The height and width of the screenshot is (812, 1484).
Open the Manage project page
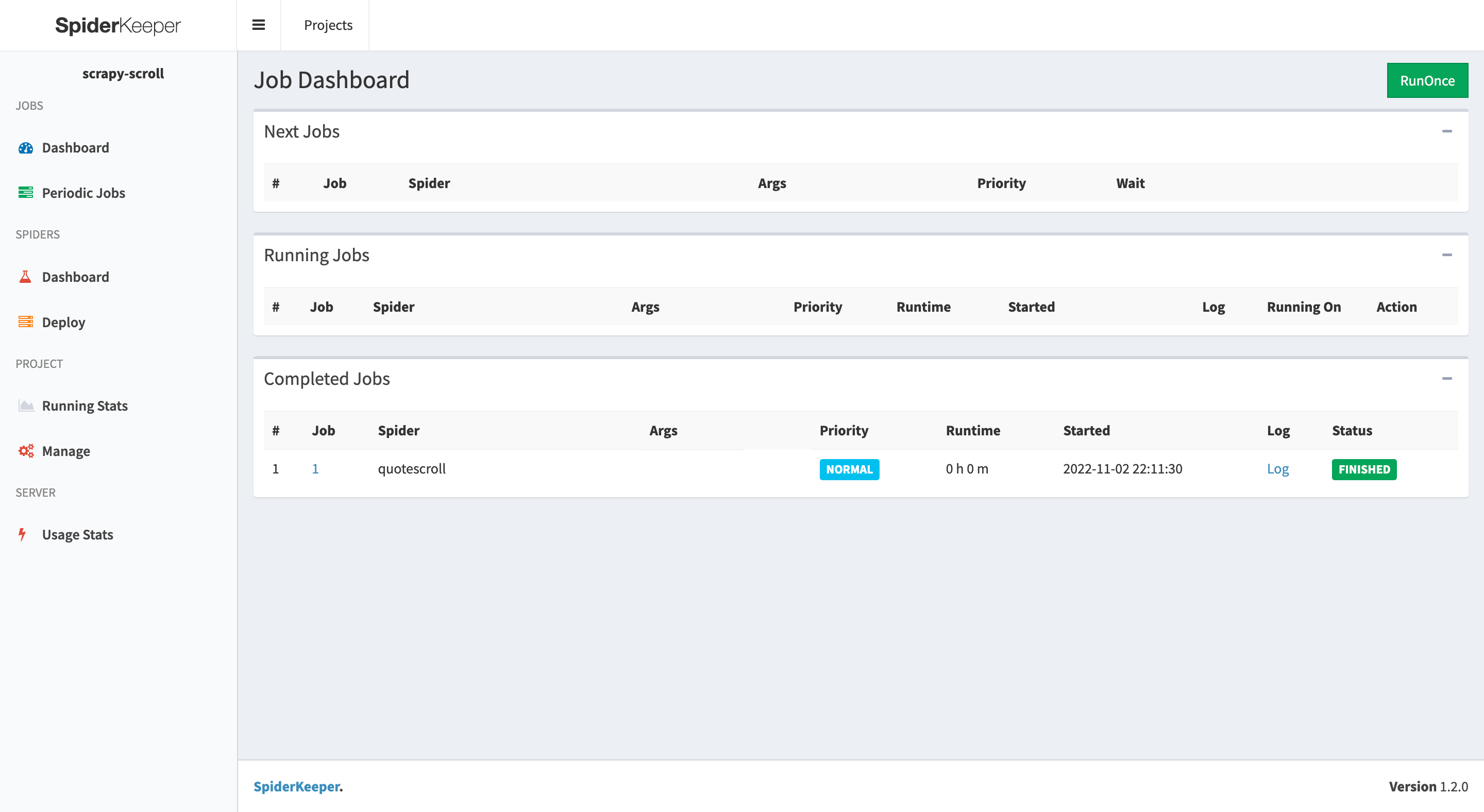65,451
